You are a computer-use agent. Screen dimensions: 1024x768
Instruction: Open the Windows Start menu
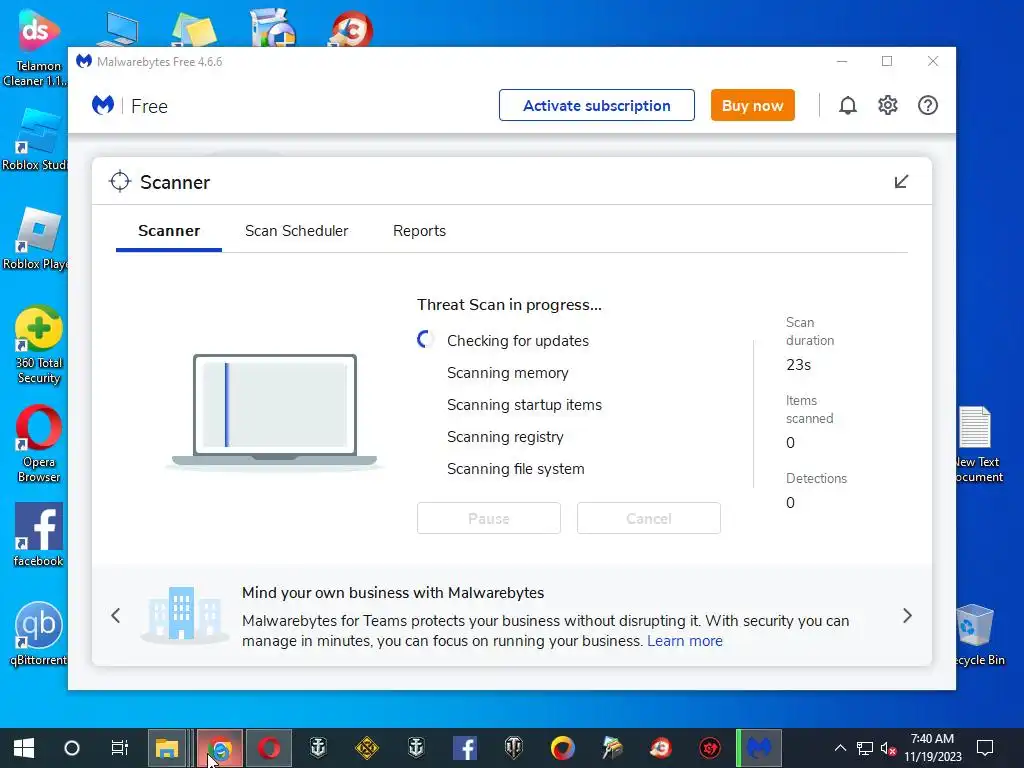24,748
